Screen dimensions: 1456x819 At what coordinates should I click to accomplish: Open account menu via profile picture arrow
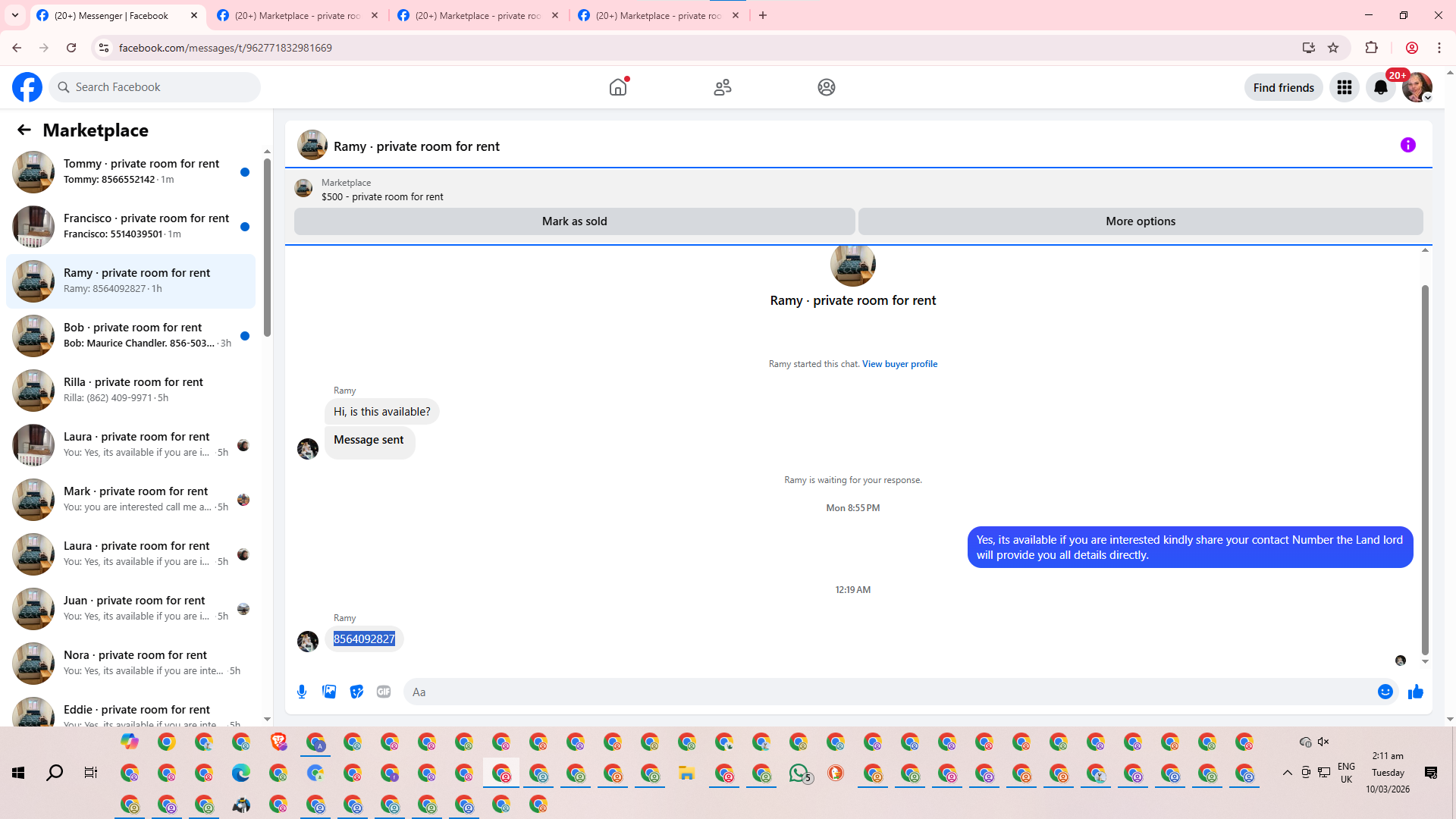tap(1427, 98)
